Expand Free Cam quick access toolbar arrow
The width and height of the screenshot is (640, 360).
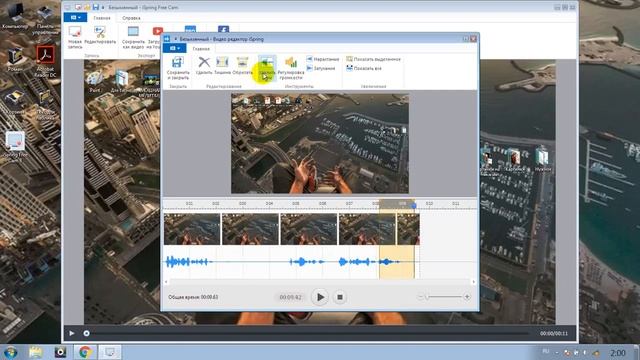pyautogui.click(x=103, y=7)
